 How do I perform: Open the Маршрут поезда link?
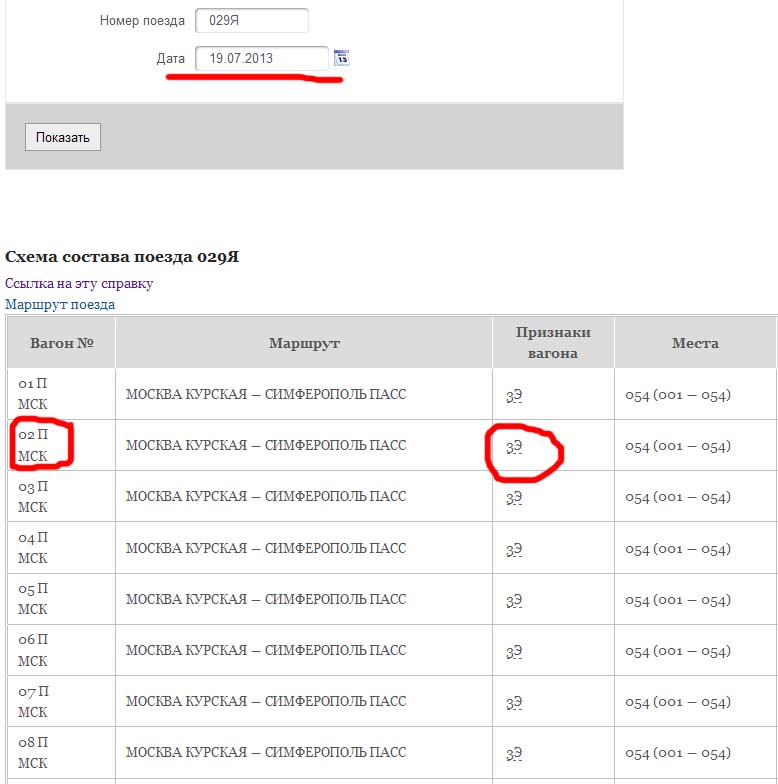coord(60,304)
